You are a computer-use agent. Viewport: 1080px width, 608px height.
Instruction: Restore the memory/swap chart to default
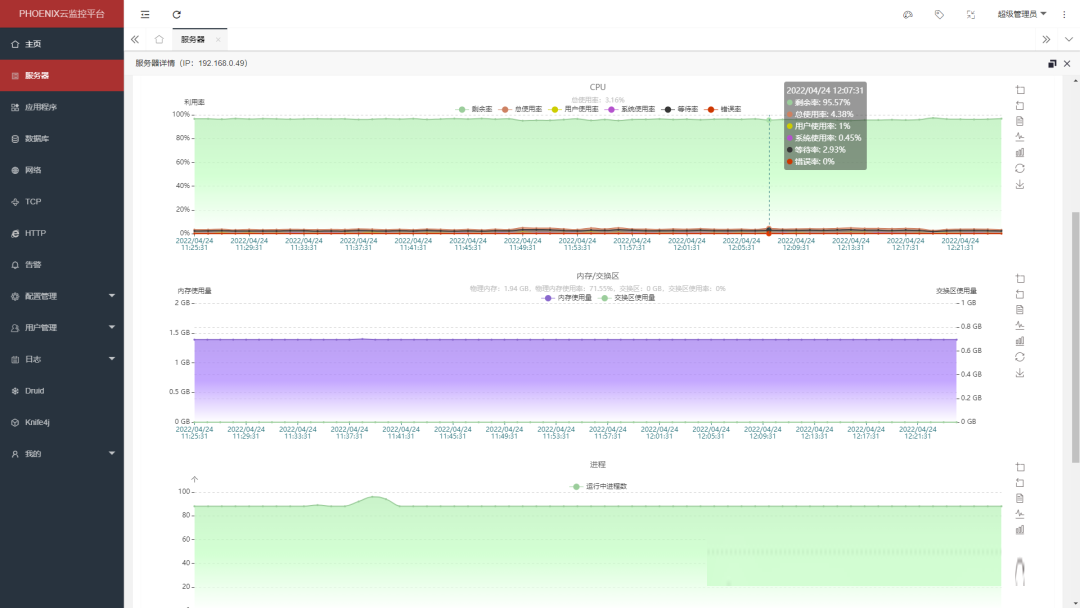[1020, 357]
